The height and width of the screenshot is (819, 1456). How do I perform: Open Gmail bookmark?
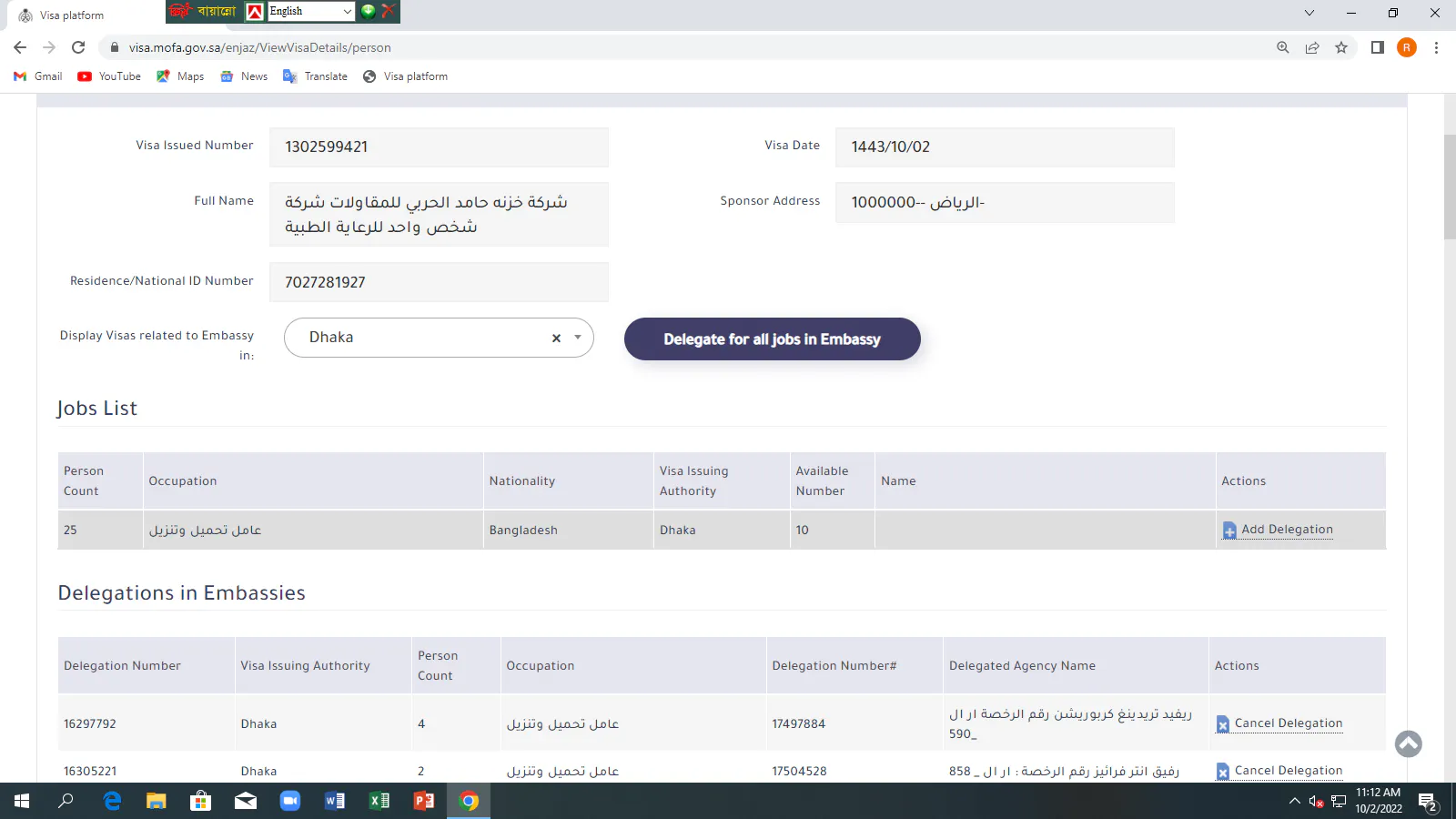[x=38, y=76]
